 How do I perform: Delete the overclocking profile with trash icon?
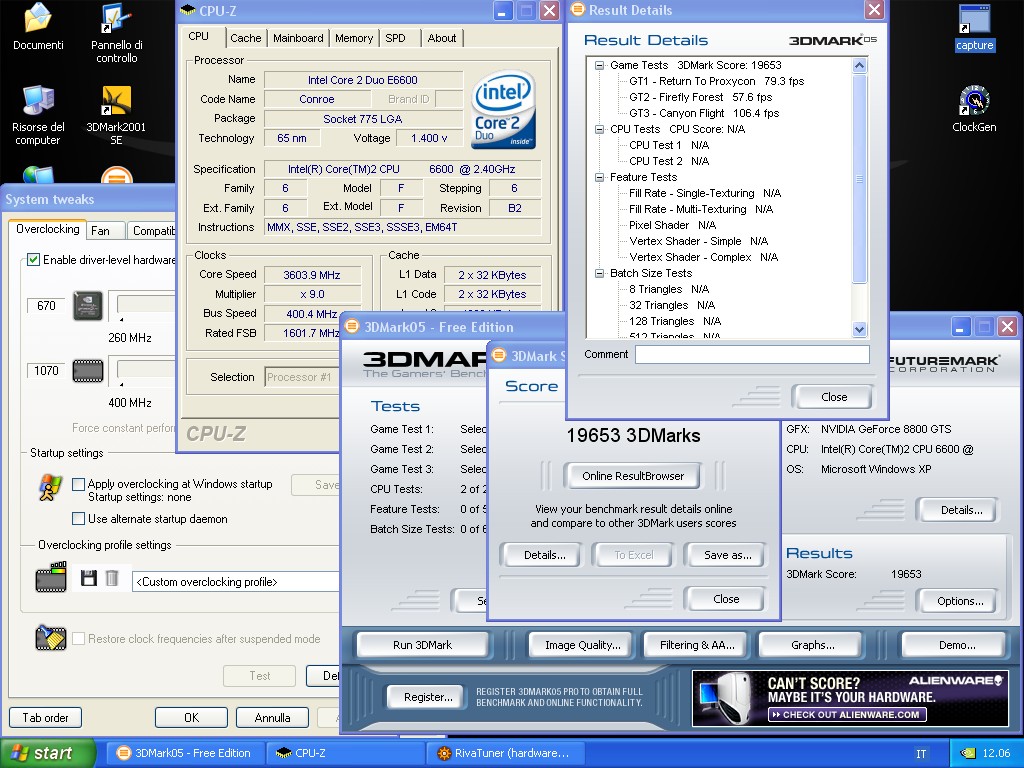coord(112,577)
